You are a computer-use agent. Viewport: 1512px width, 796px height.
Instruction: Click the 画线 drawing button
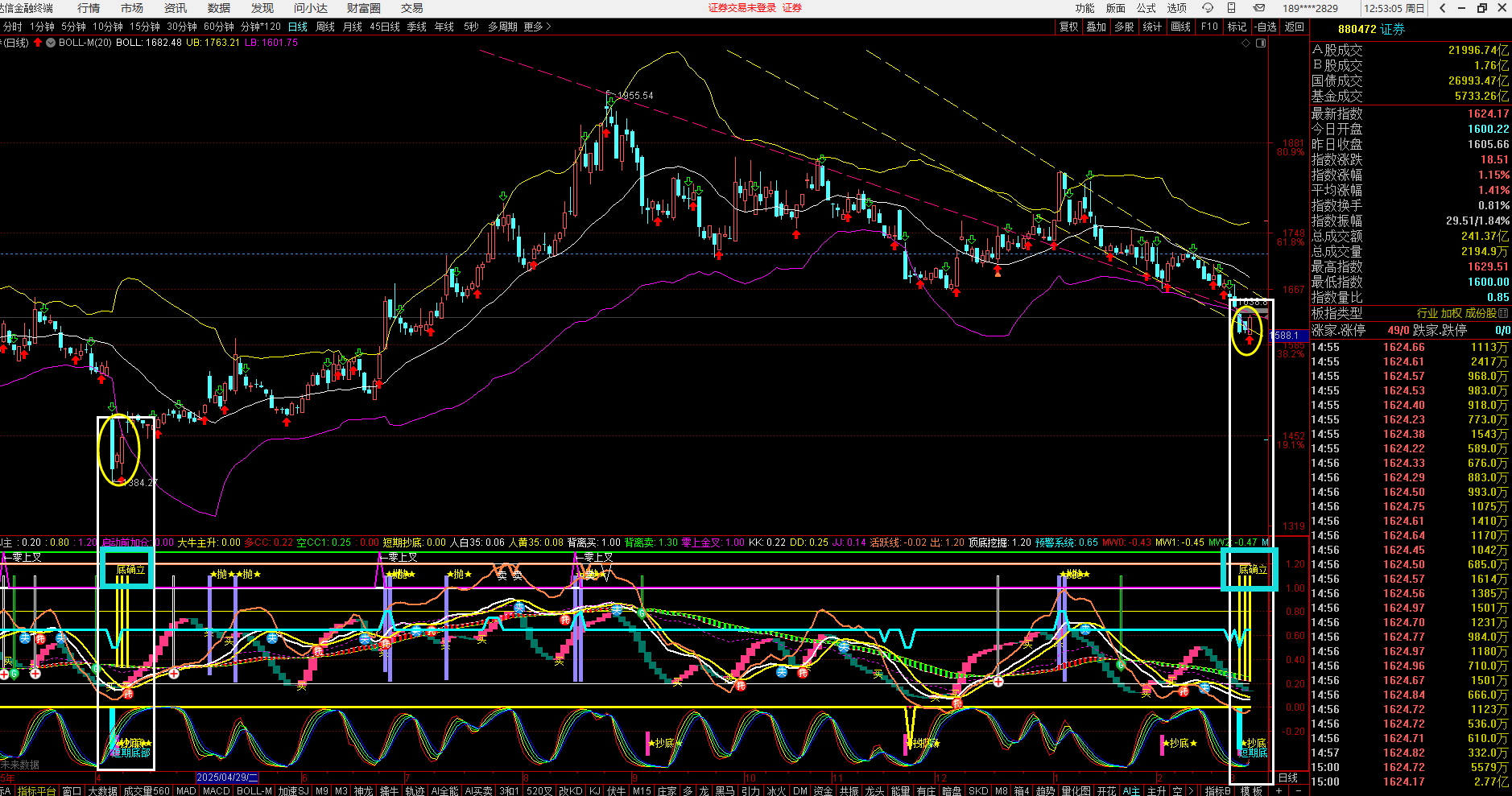1180,27
